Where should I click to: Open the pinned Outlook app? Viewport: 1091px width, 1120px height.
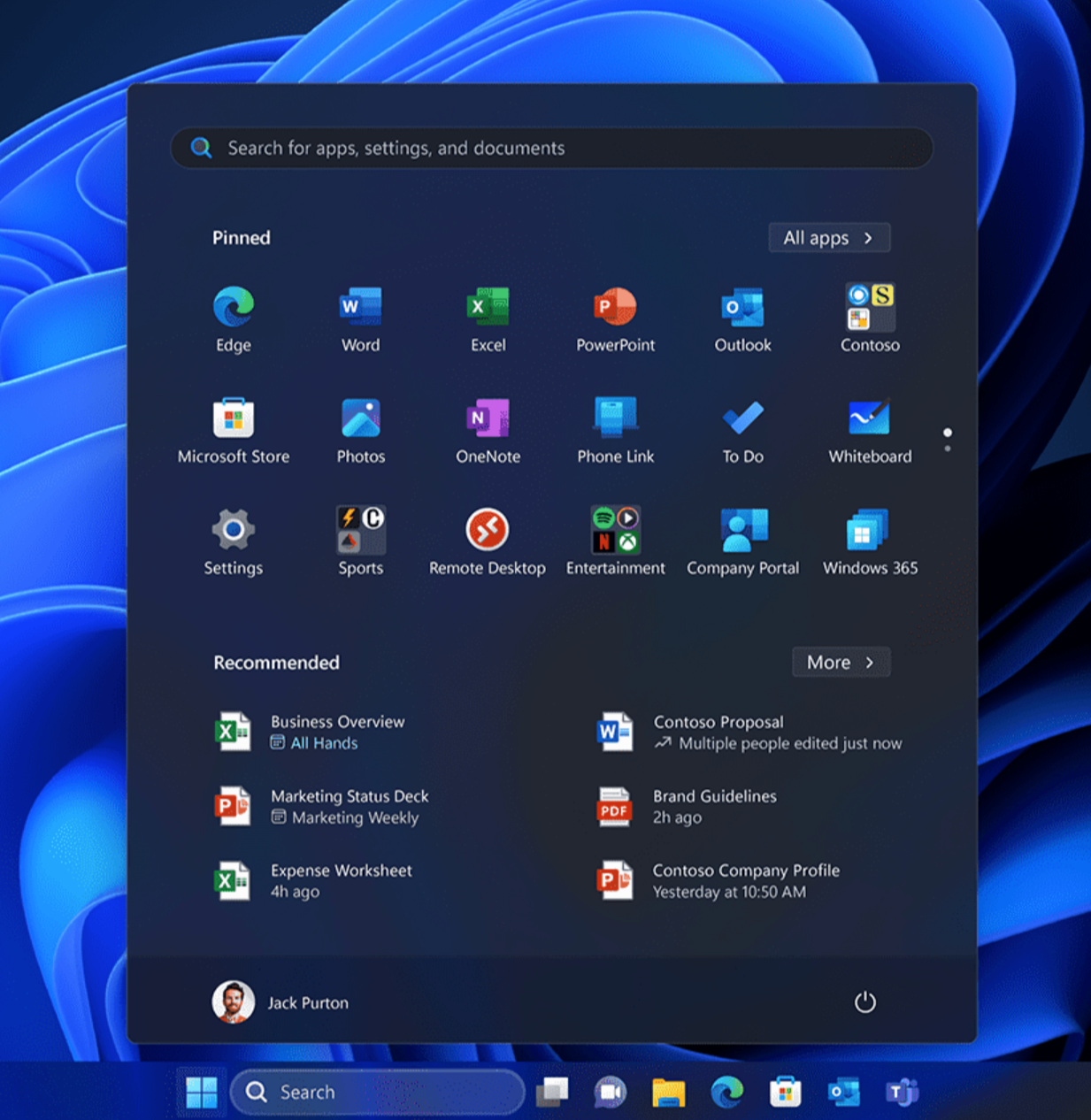pos(742,319)
